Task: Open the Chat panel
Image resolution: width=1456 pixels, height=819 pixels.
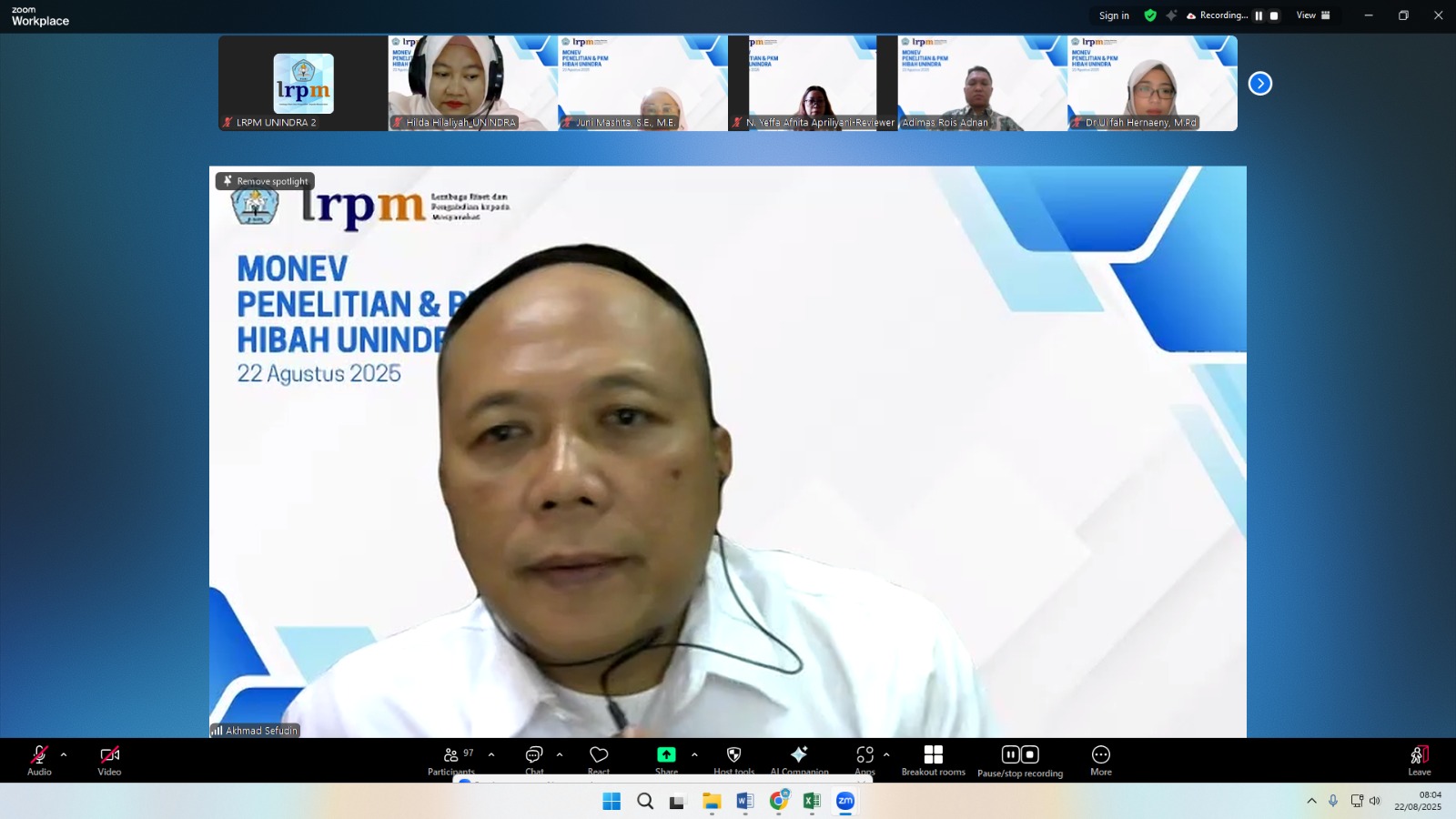Action: [x=534, y=755]
